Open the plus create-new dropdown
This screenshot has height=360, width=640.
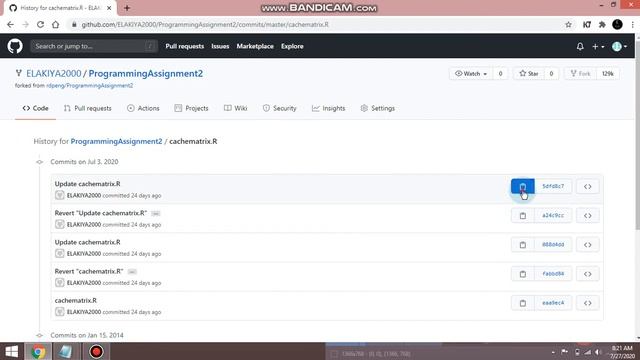[598, 47]
